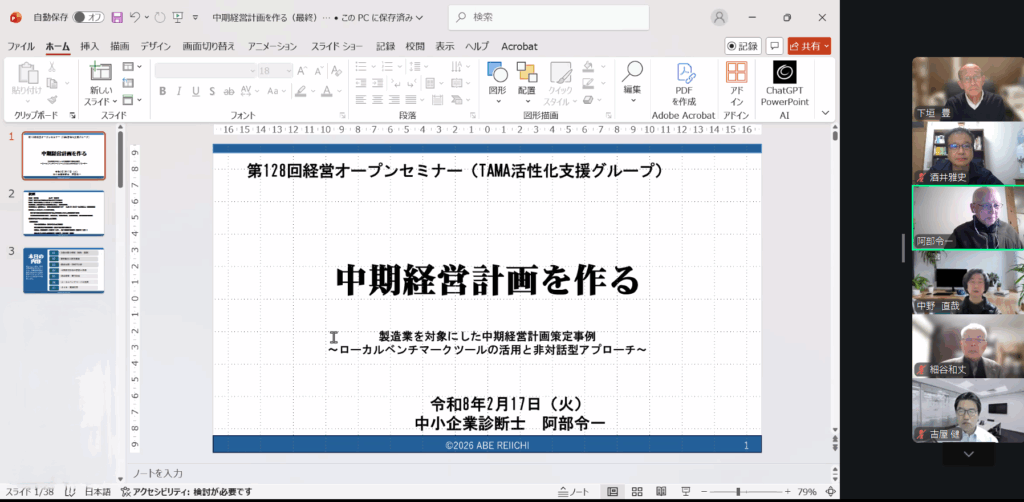Viewport: 1024px width, 502px height.
Task: Toggle the ノート notes pane
Action: [x=574, y=492]
